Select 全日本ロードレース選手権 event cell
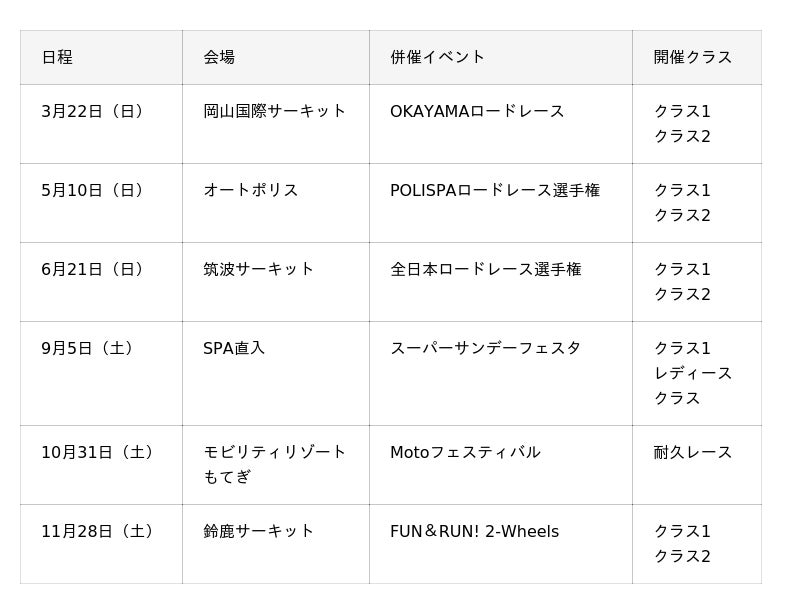800x614 pixels. [x=485, y=269]
